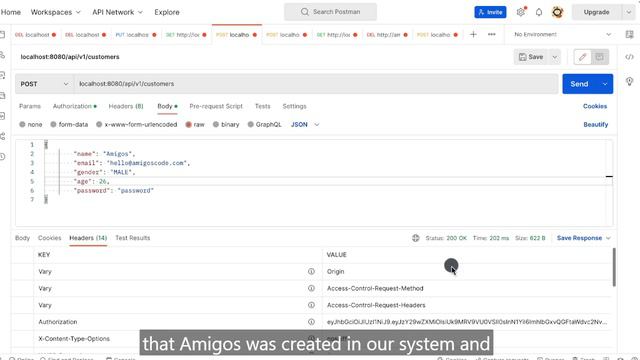Switch to the Authorization request tab
Image resolution: width=640 pixels, height=360 pixels.
75,106
